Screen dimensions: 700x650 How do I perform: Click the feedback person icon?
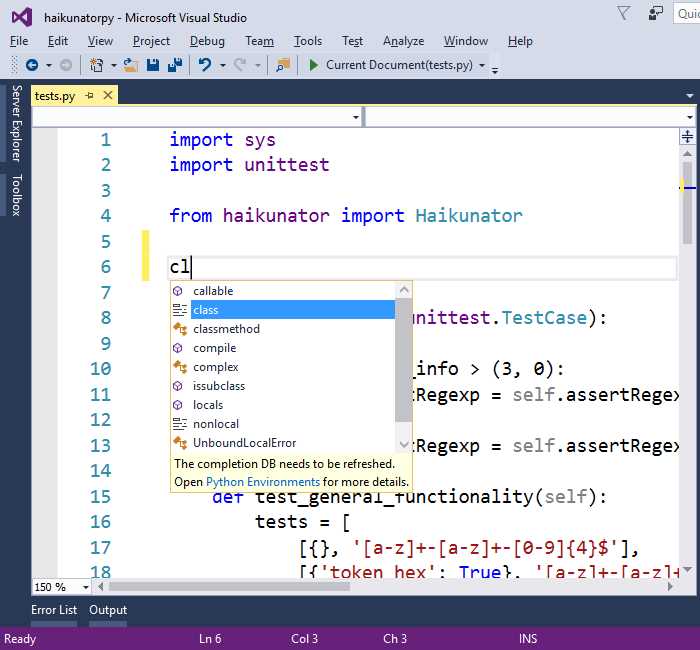[655, 13]
